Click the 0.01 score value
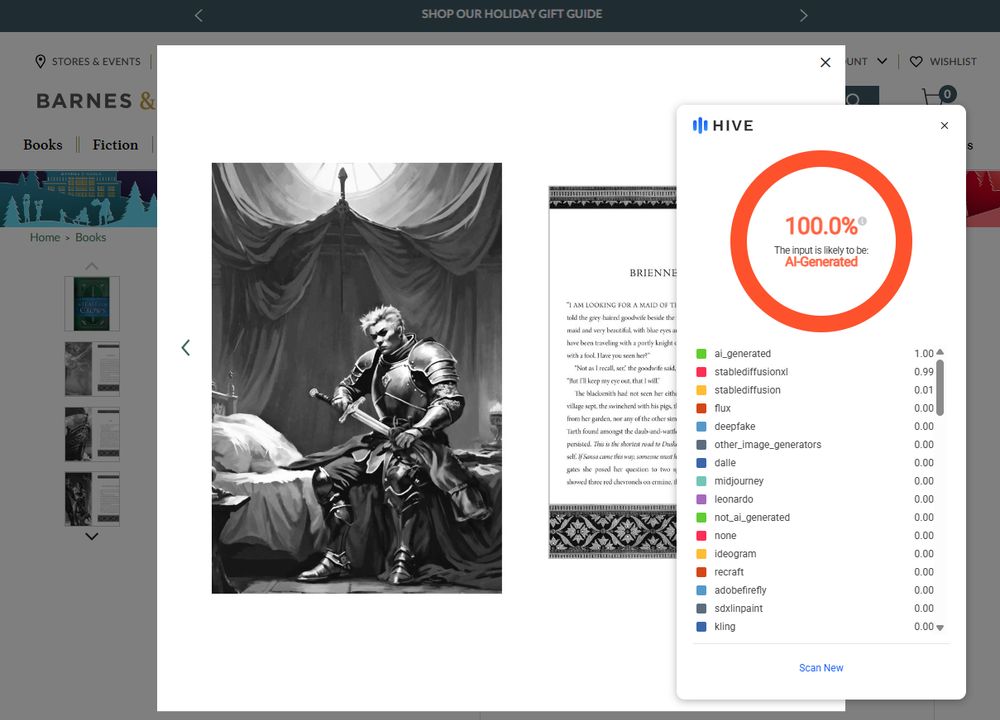Viewport: 1000px width, 720px height. (923, 390)
